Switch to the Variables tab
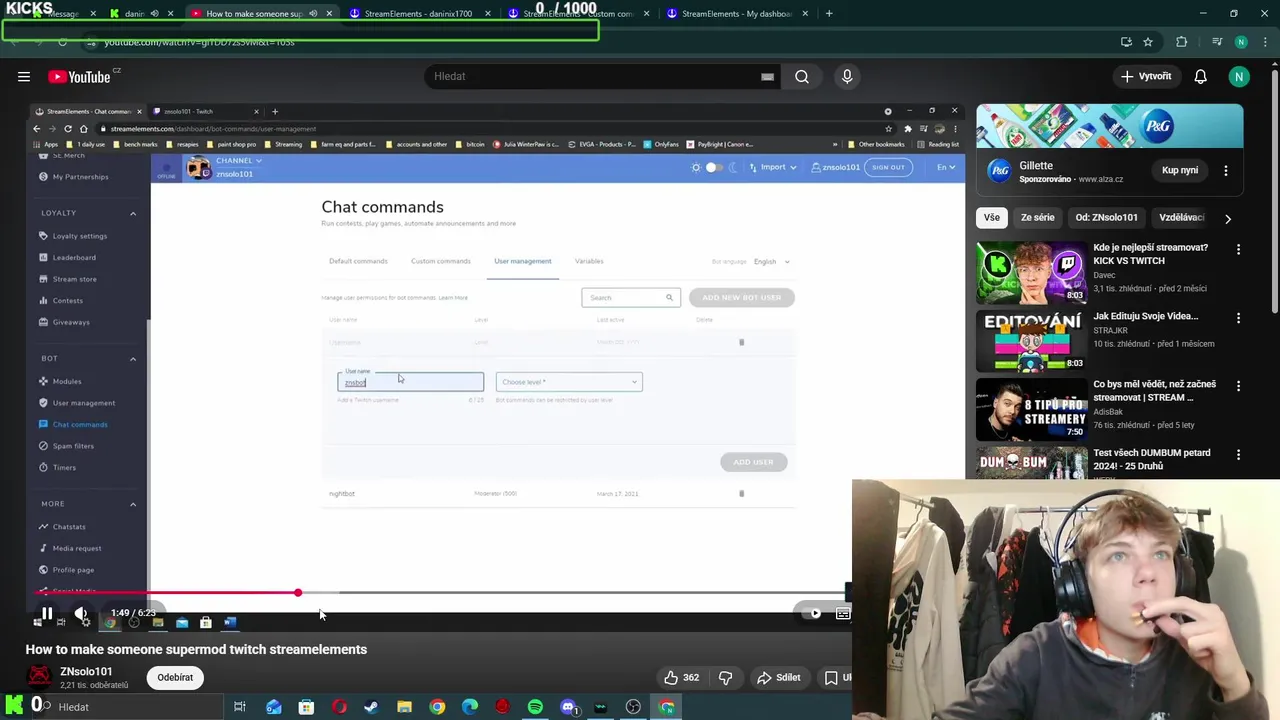Viewport: 1280px width, 720px height. point(589,261)
